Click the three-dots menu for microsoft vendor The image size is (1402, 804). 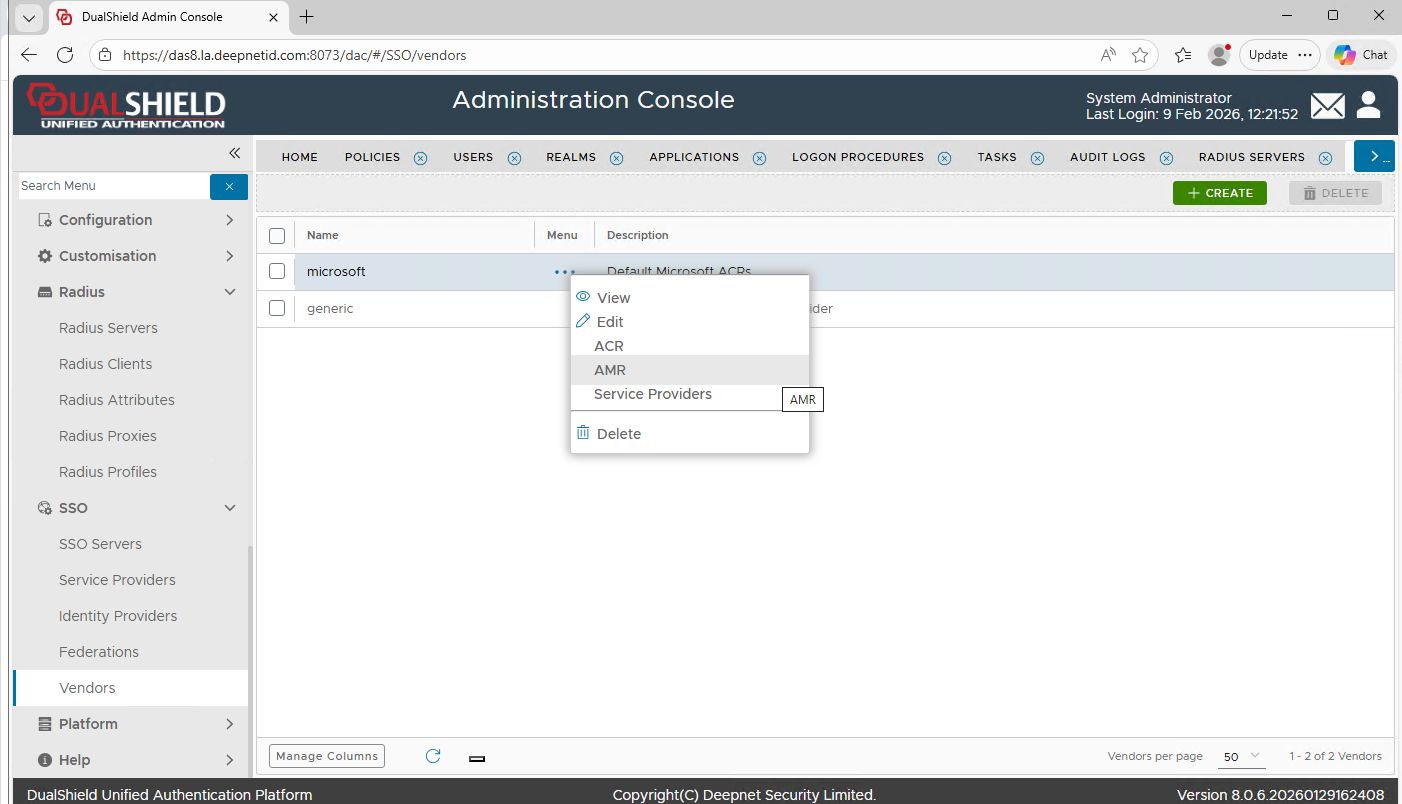(564, 272)
